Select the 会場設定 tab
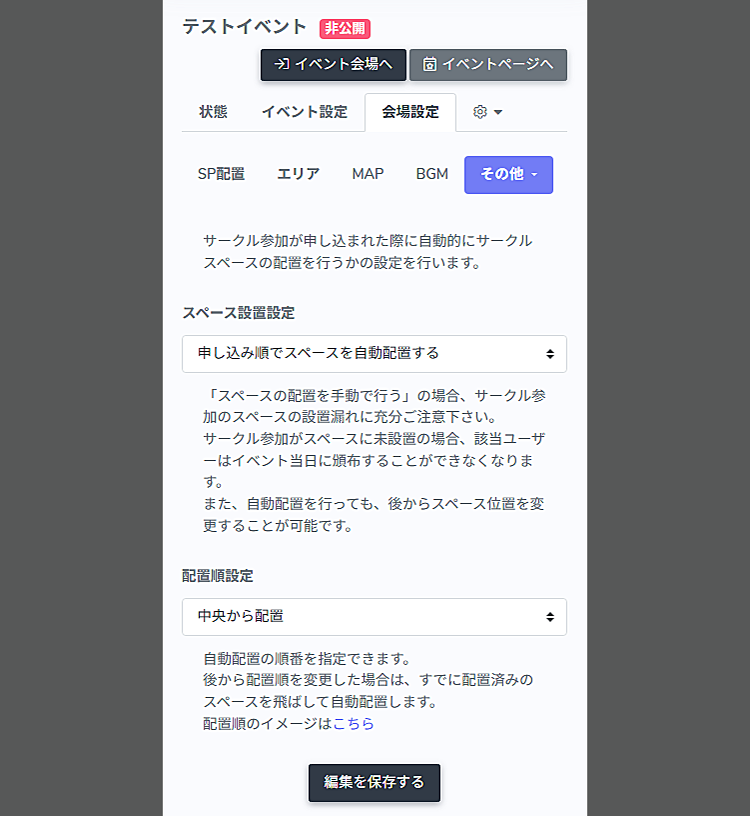Viewport: 750px width, 816px height. pos(410,112)
